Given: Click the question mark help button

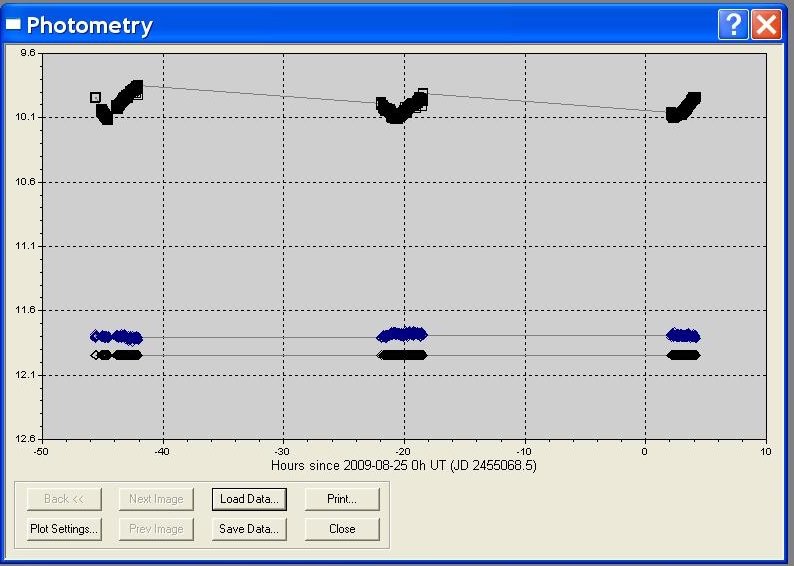Looking at the screenshot, I should [x=733, y=25].
